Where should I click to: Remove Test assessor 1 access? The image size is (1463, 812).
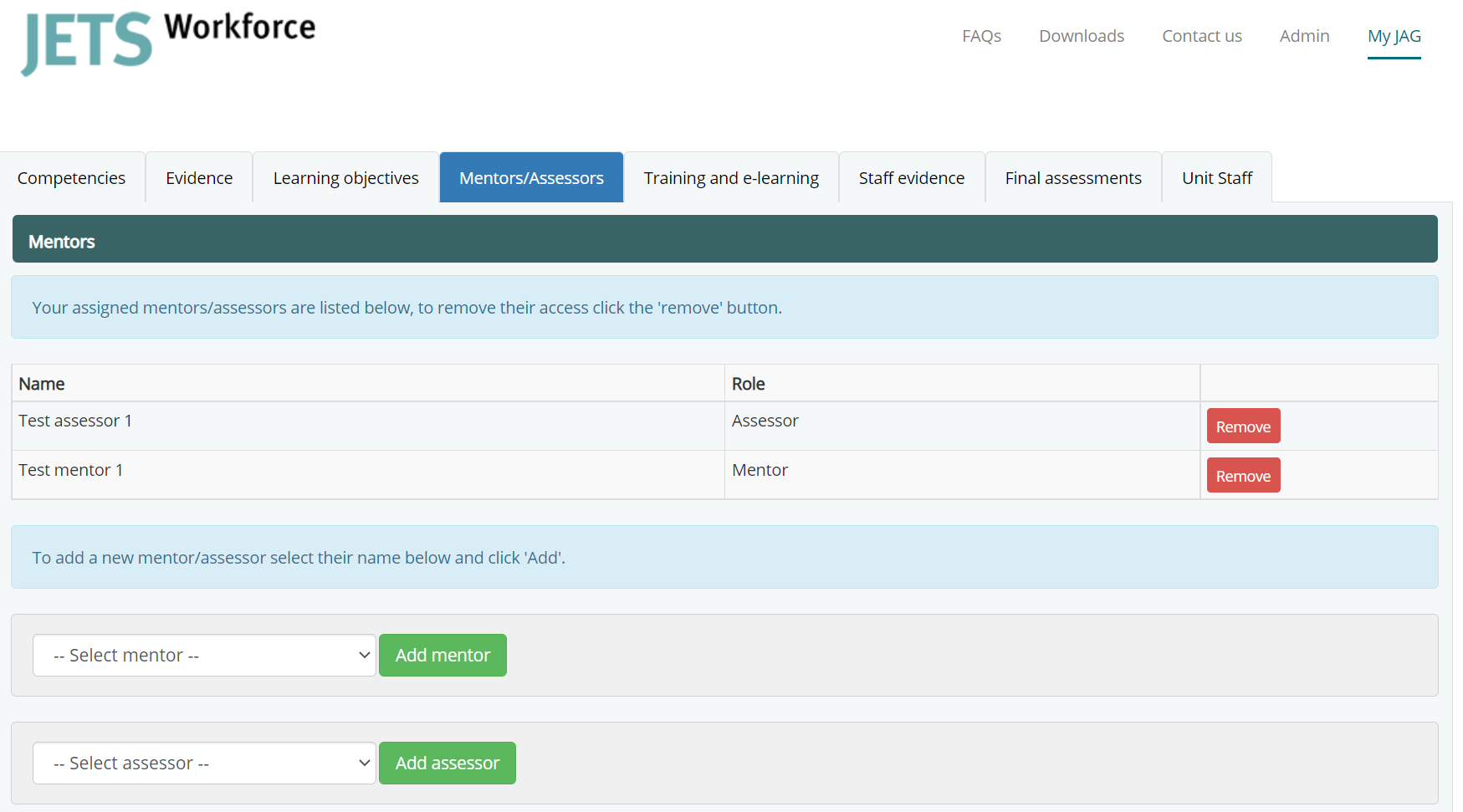(x=1243, y=426)
